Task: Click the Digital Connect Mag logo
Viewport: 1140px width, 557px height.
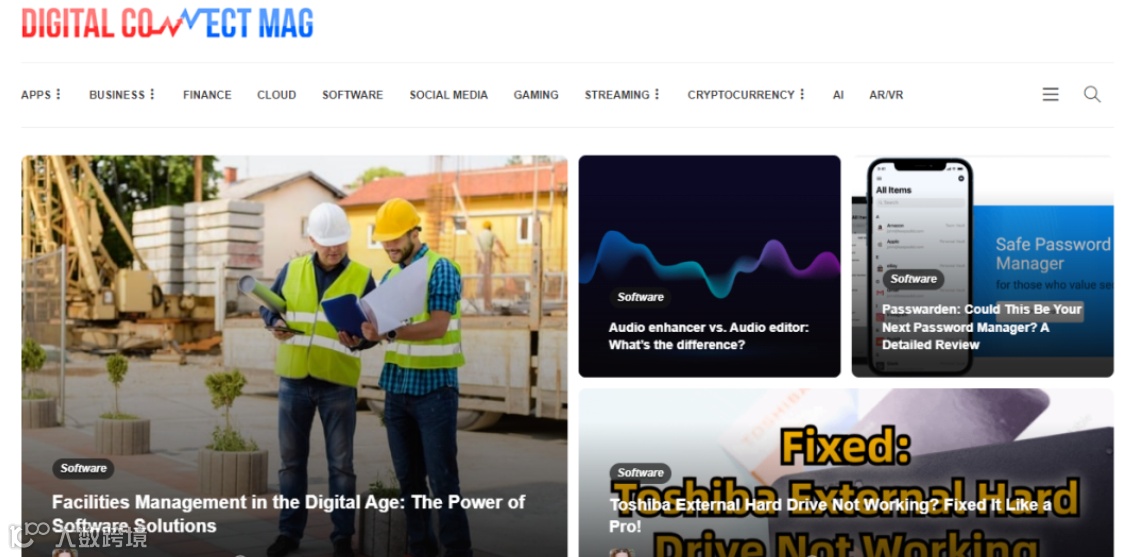Action: 167,23
